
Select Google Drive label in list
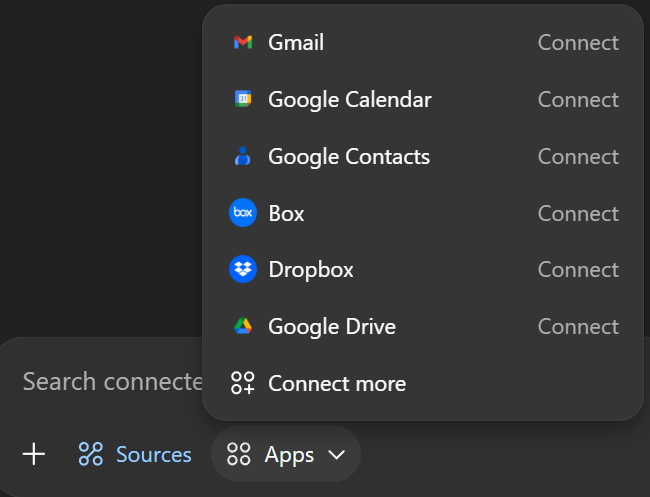[x=332, y=327]
